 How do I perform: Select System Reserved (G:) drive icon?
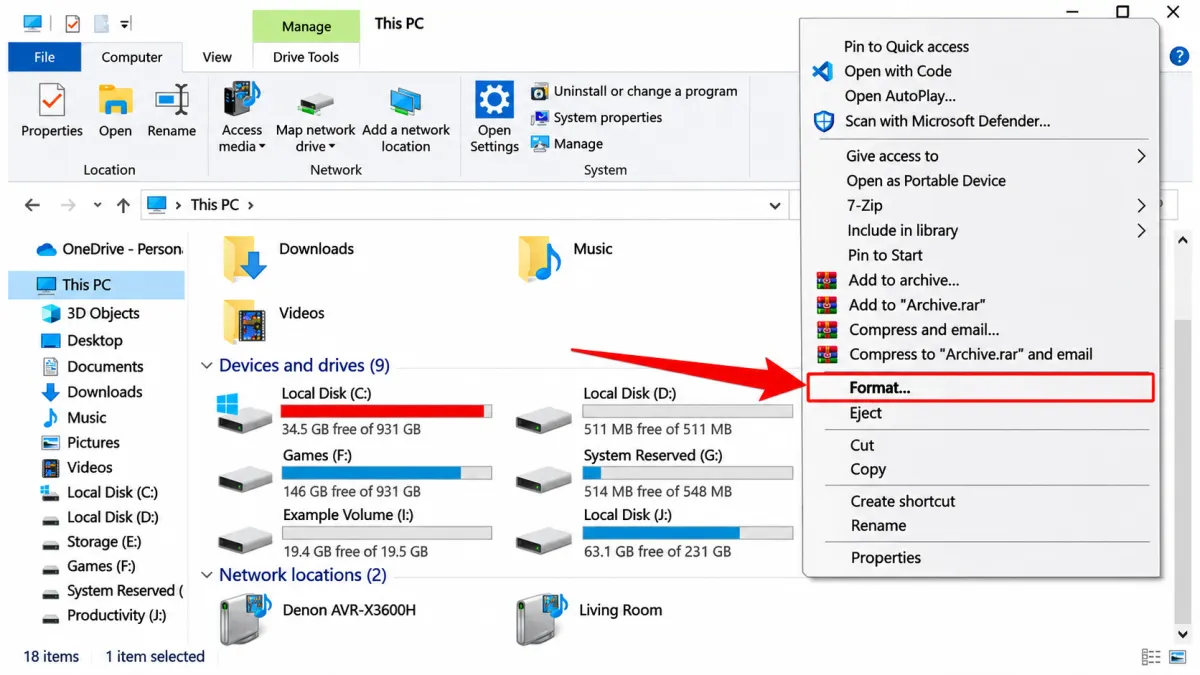[x=543, y=479]
